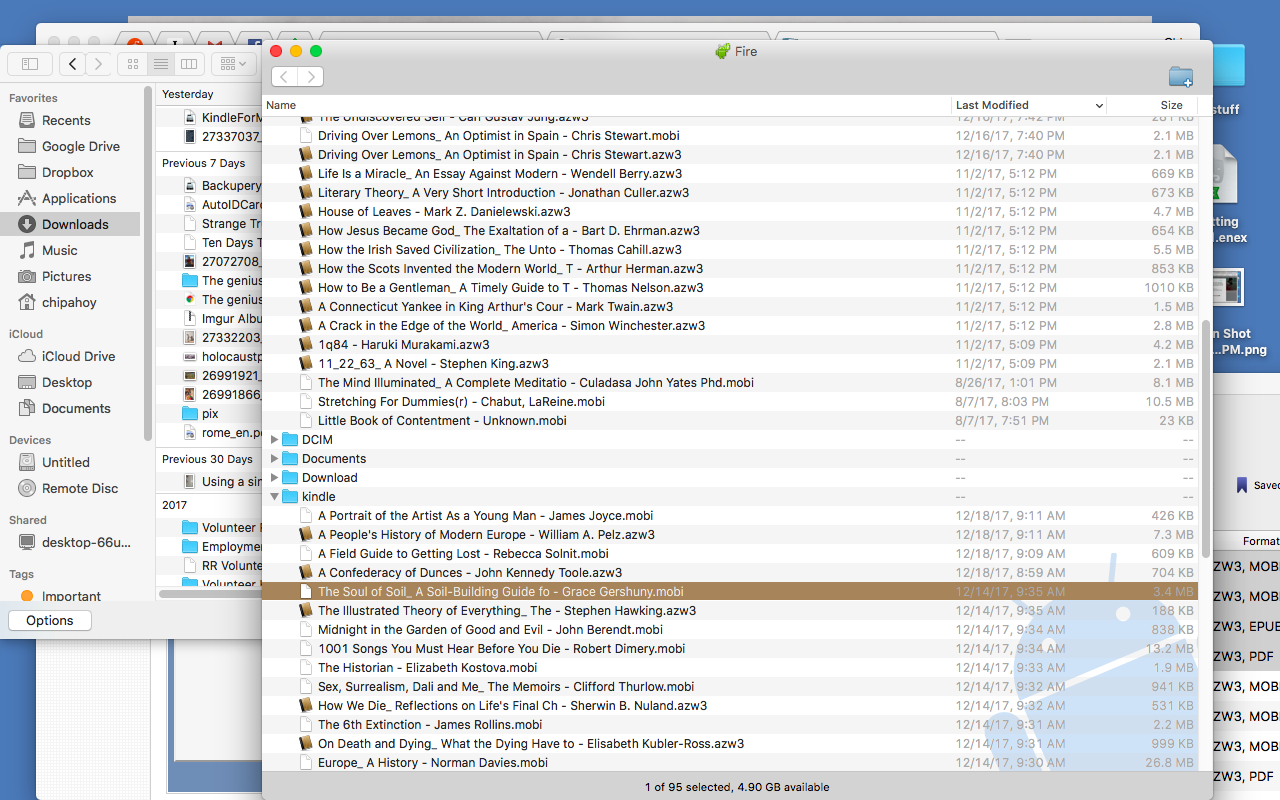The image size is (1280, 800).
Task: Switch Finder to column view
Action: pos(188,64)
